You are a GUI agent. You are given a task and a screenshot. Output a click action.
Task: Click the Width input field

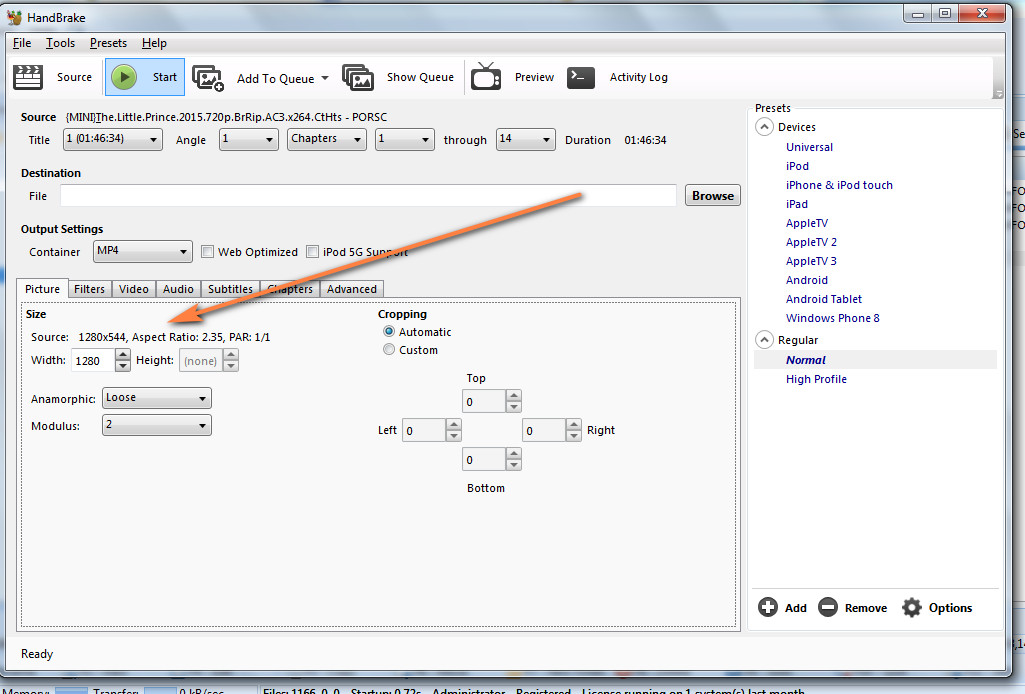(93, 361)
